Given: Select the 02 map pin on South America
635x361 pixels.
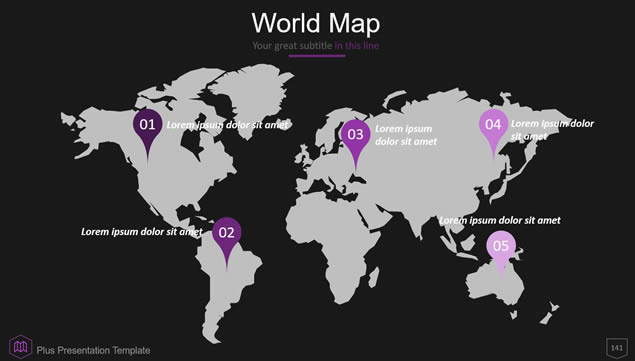Looking at the screenshot, I should pyautogui.click(x=227, y=240).
